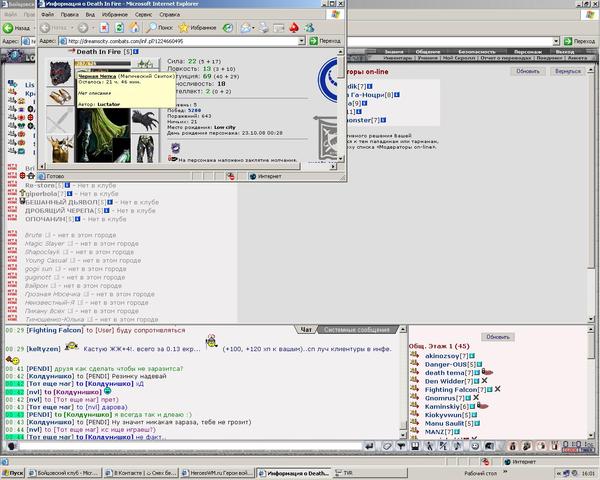Viewport: 600px width, 480px height.
Task: Click the funnel filter icon on the chat bar
Action: (x=401, y=446)
